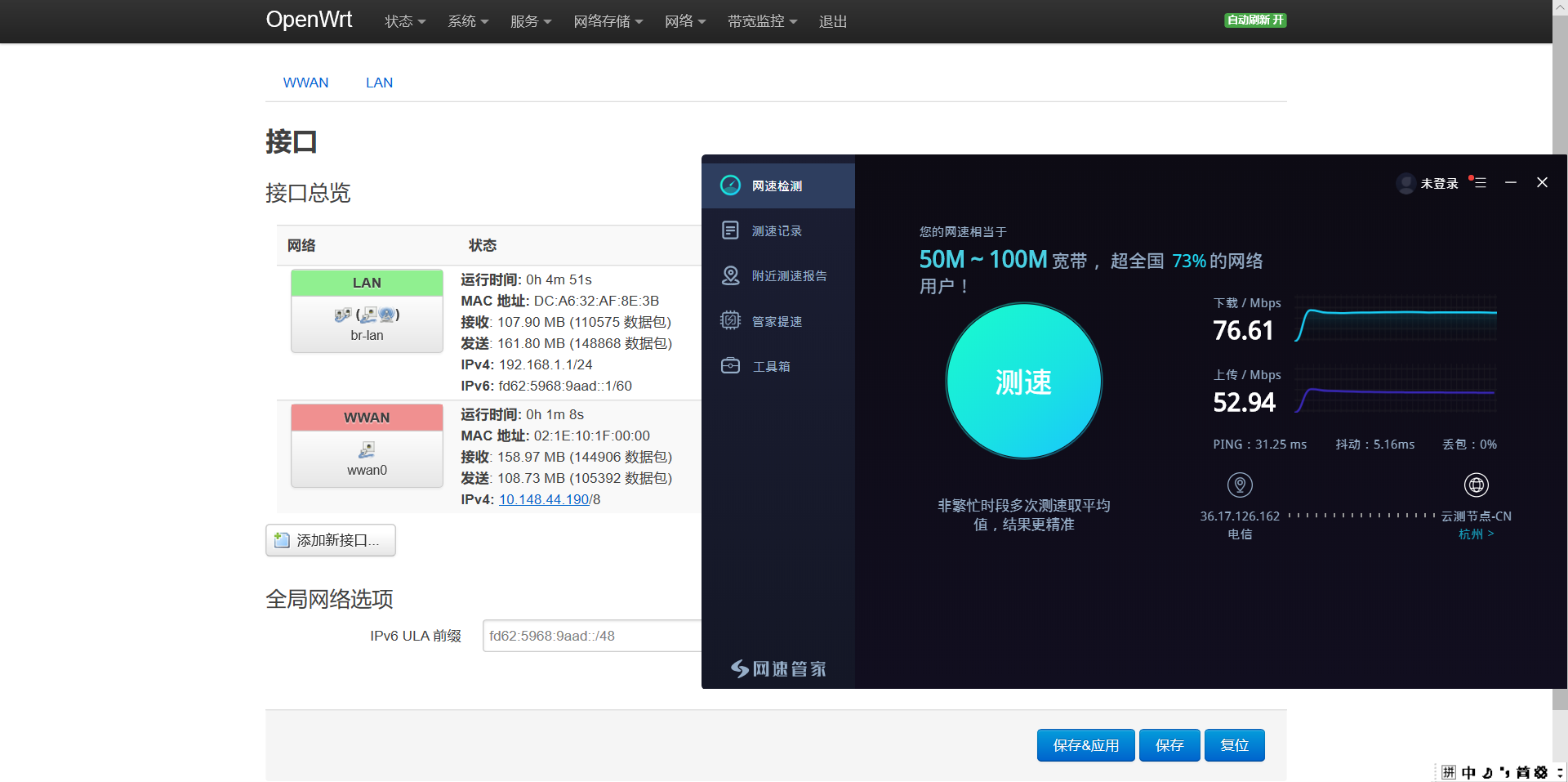The height and width of the screenshot is (782, 1568).
Task: Expand the IME toolbar options arrow
Action: [x=1559, y=772]
